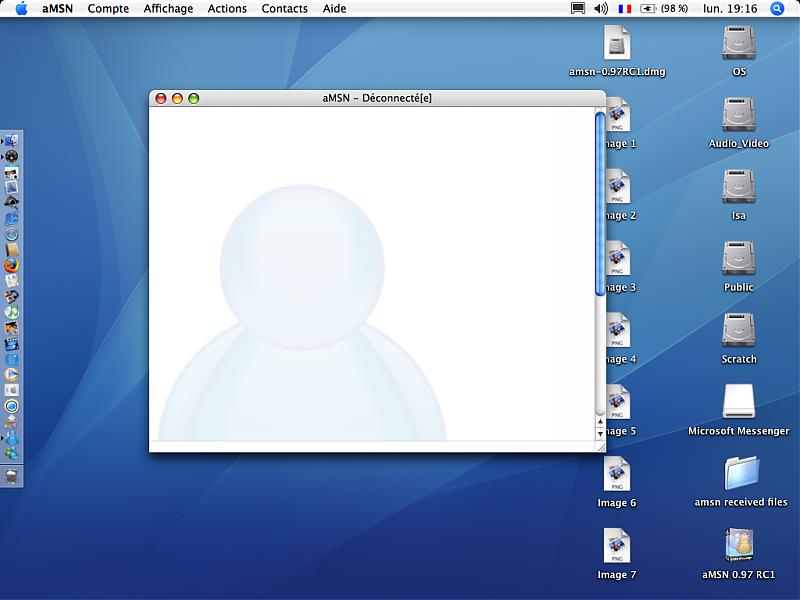Open the Compte menu
The width and height of the screenshot is (800, 600).
[x=108, y=8]
